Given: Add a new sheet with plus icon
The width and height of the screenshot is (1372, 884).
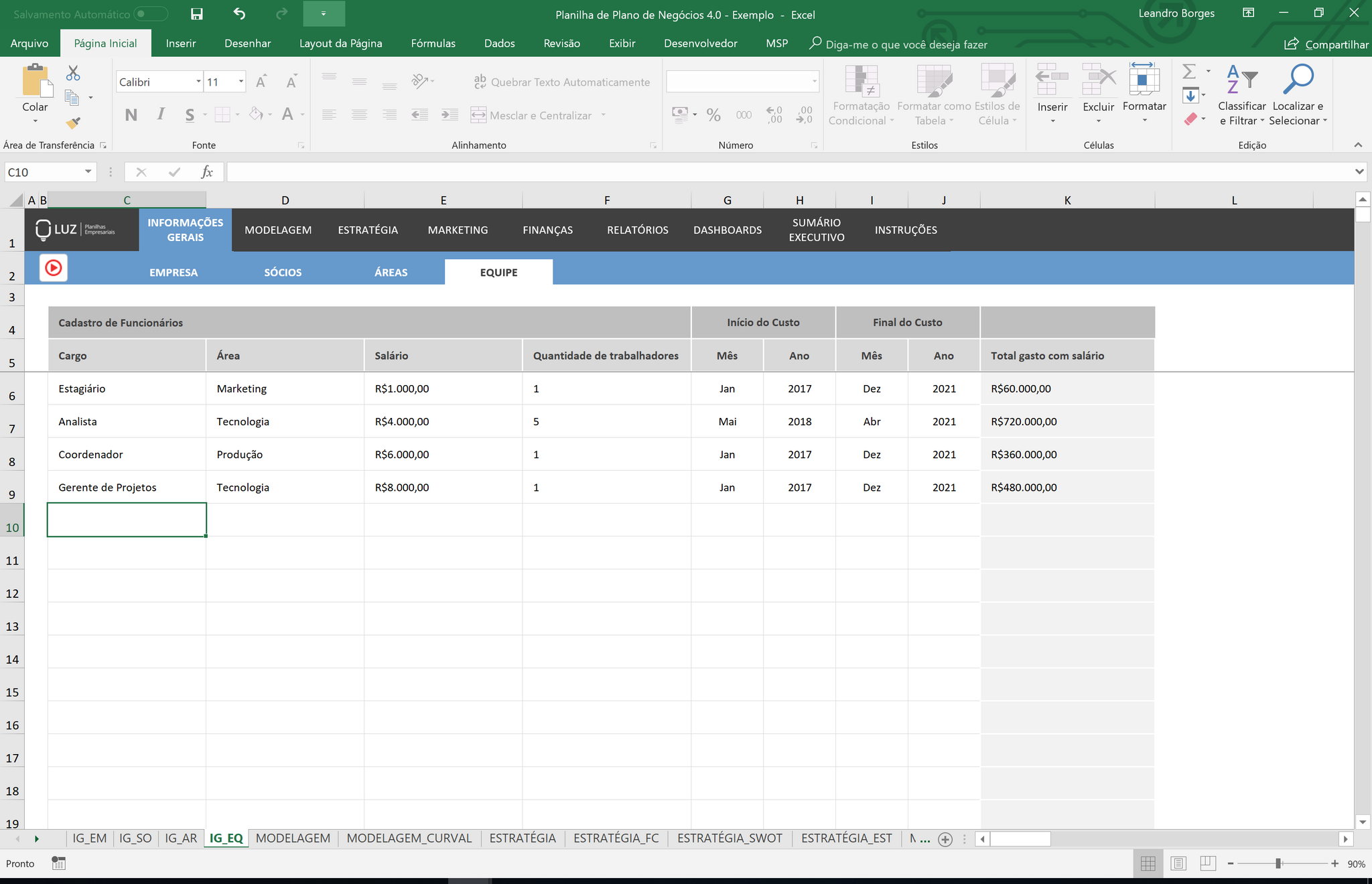Looking at the screenshot, I should pyautogui.click(x=945, y=839).
